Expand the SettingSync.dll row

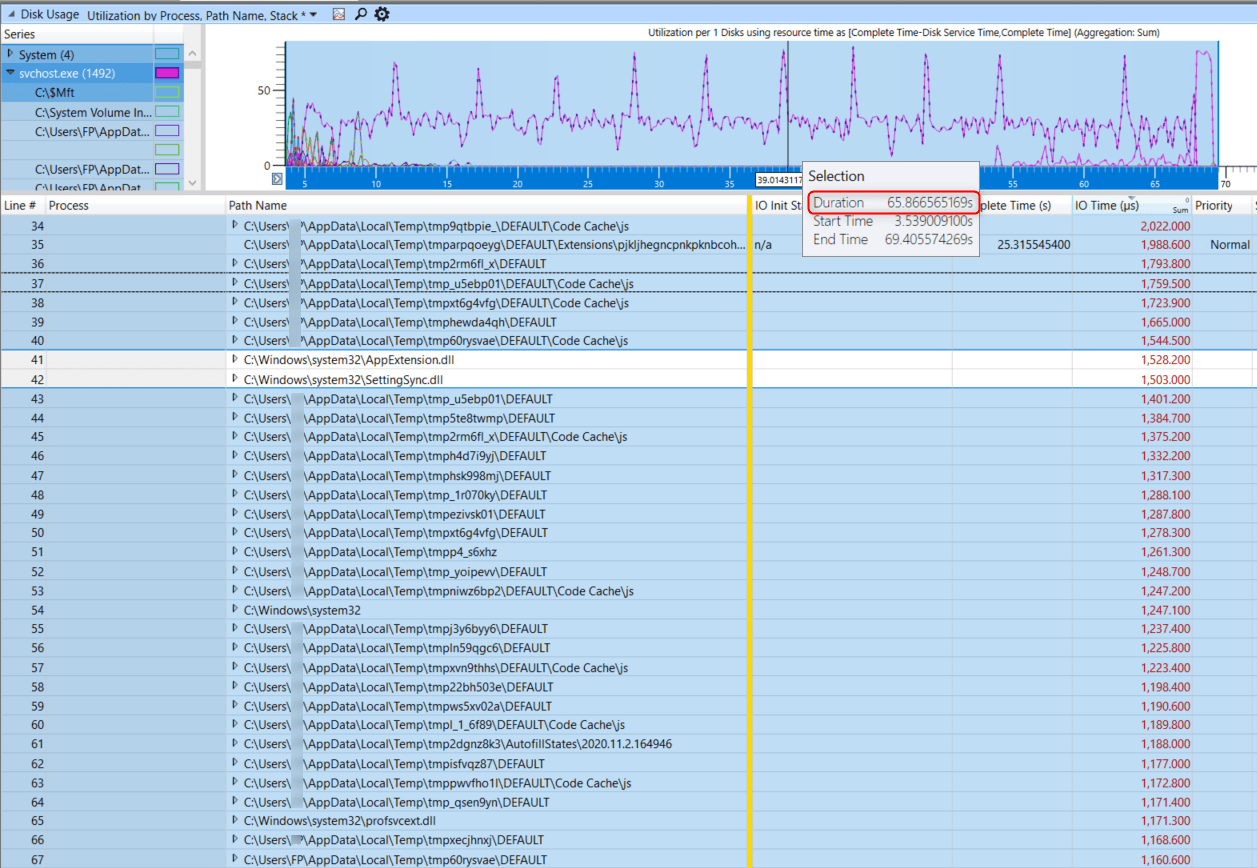pyautogui.click(x=236, y=379)
